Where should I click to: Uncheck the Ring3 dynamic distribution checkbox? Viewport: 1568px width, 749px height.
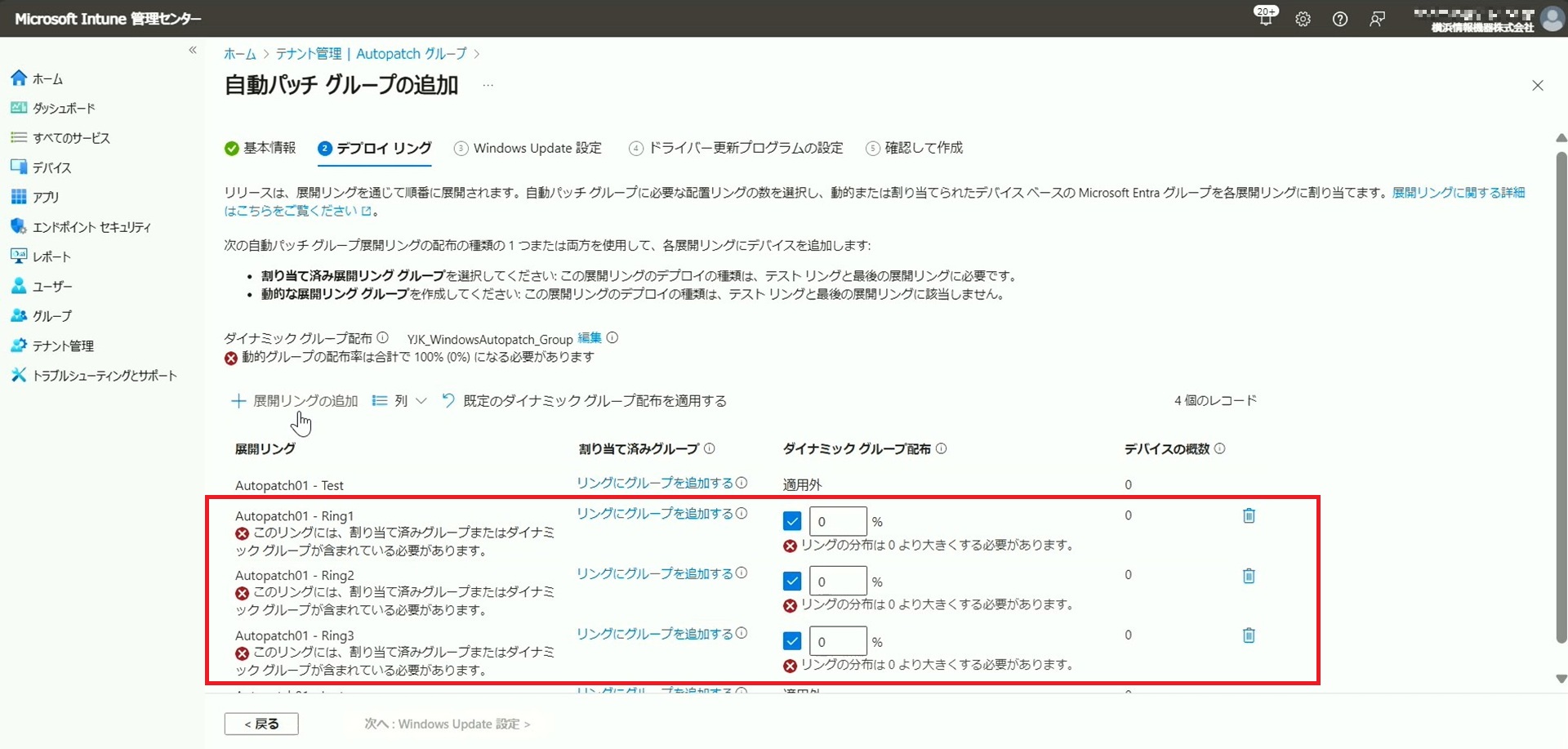[792, 641]
